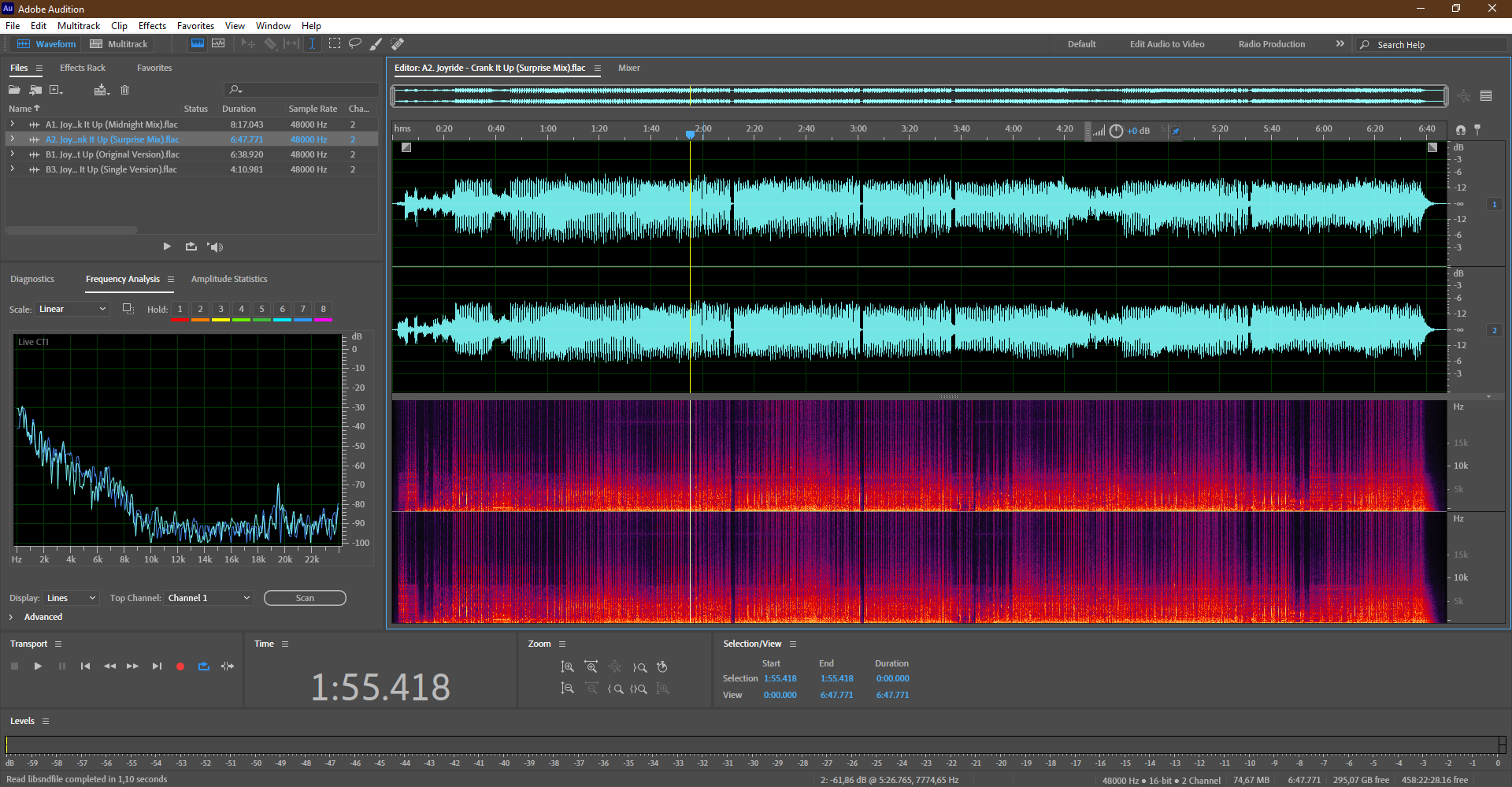The width and height of the screenshot is (1512, 787).
Task: Select the Edit Audio to Video workspace
Action: pos(1167,44)
